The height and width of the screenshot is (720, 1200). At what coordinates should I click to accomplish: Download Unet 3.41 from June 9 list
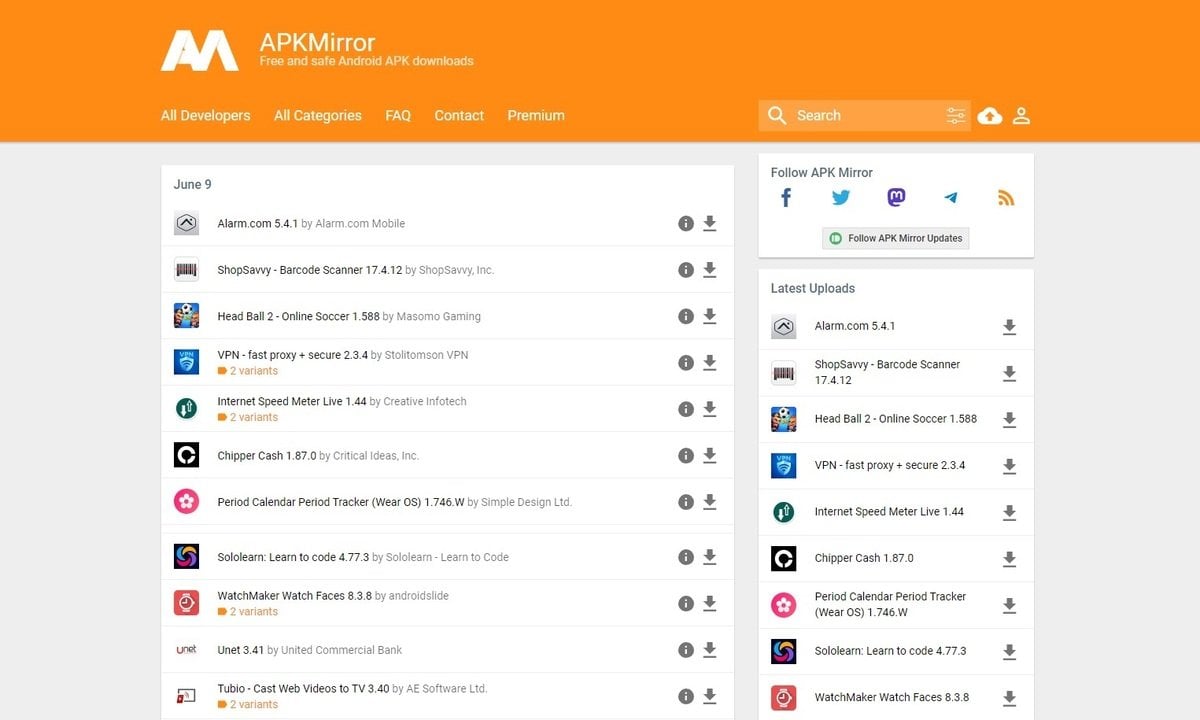click(x=710, y=650)
